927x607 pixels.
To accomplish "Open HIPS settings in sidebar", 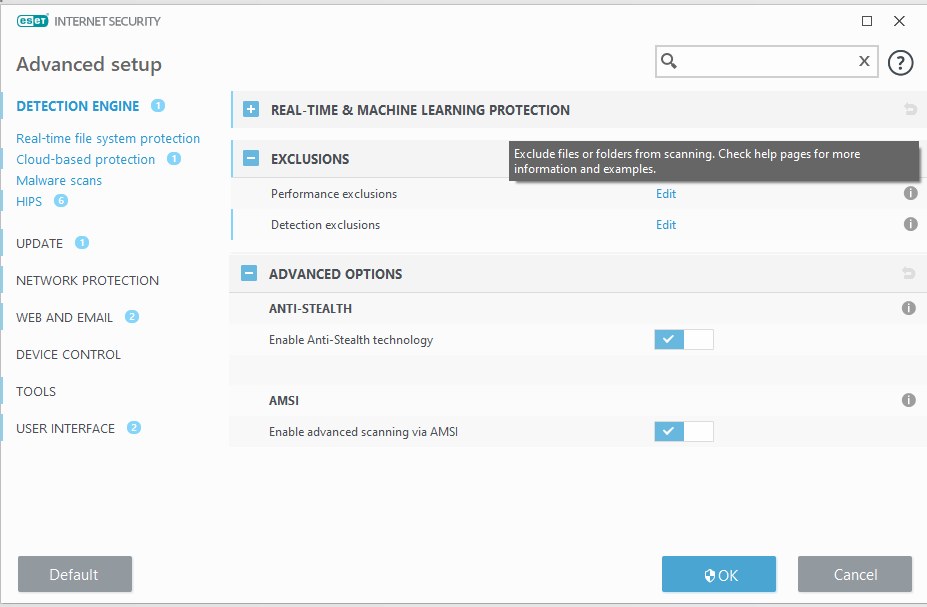I will (x=29, y=202).
